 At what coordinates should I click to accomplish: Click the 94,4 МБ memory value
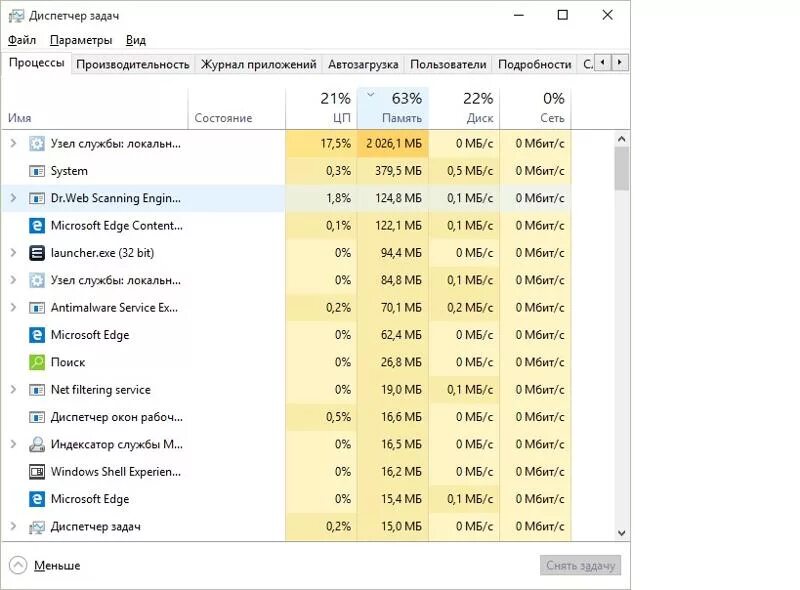point(402,253)
